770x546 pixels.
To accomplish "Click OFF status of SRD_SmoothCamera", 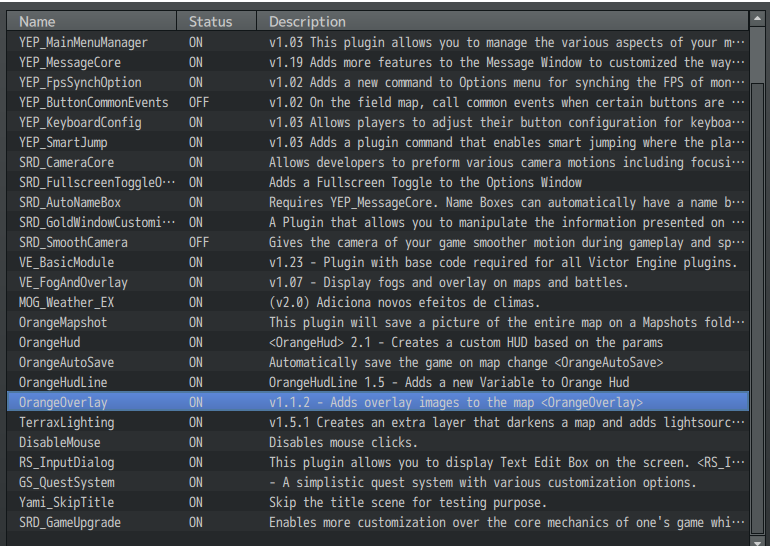I will (x=199, y=243).
